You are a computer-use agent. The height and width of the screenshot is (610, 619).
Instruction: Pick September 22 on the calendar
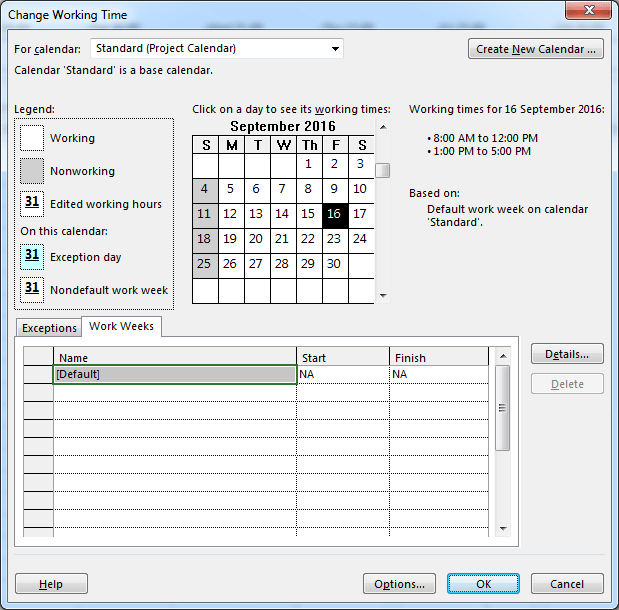pyautogui.click(x=308, y=239)
